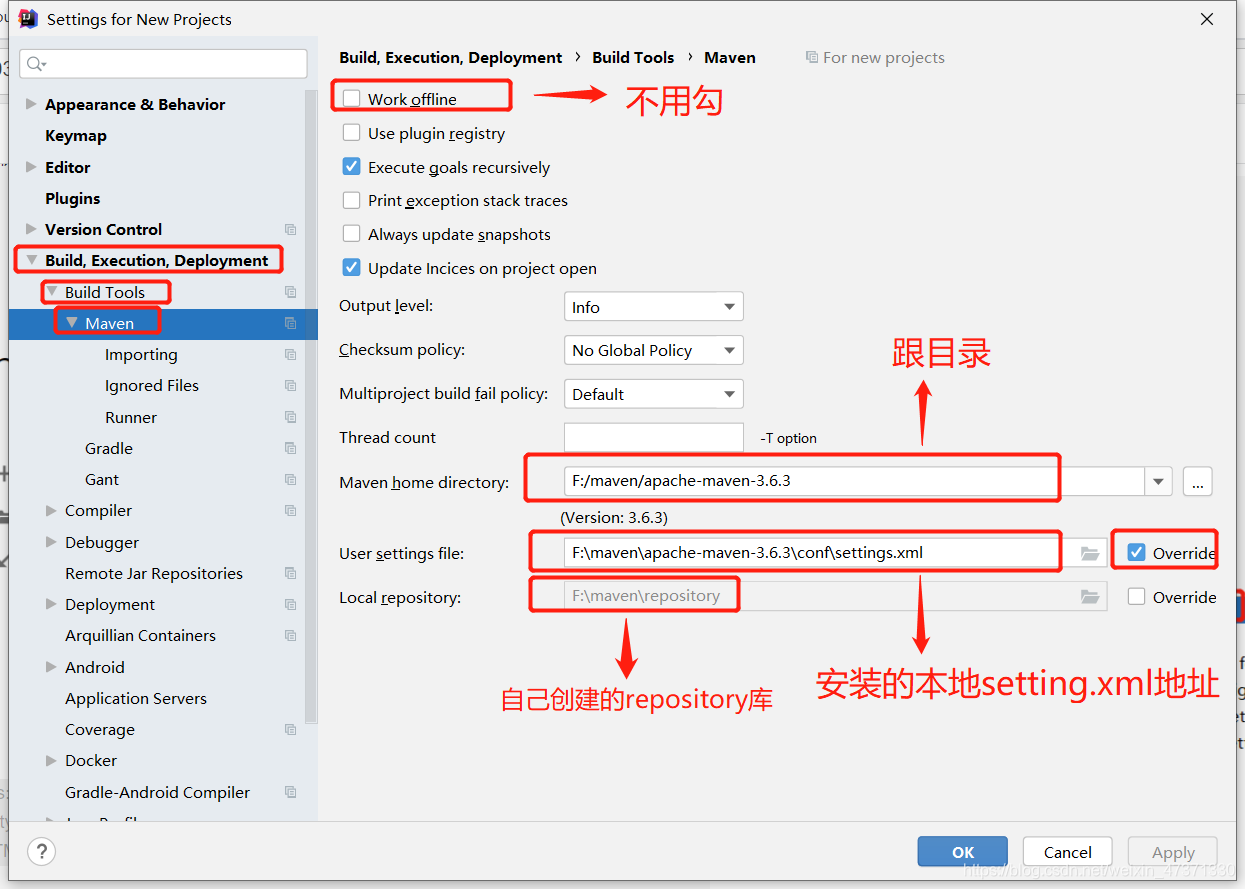Uncheck Override for User settings file
The image size is (1245, 889).
pos(1136,552)
